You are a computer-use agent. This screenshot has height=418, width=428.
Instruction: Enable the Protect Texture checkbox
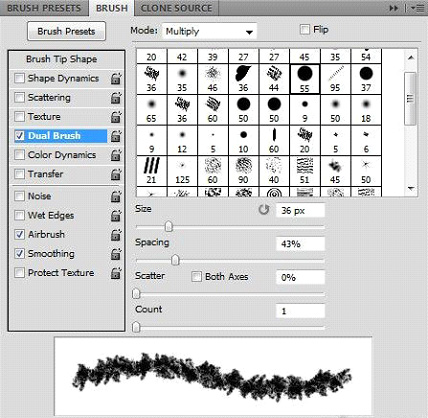19,273
